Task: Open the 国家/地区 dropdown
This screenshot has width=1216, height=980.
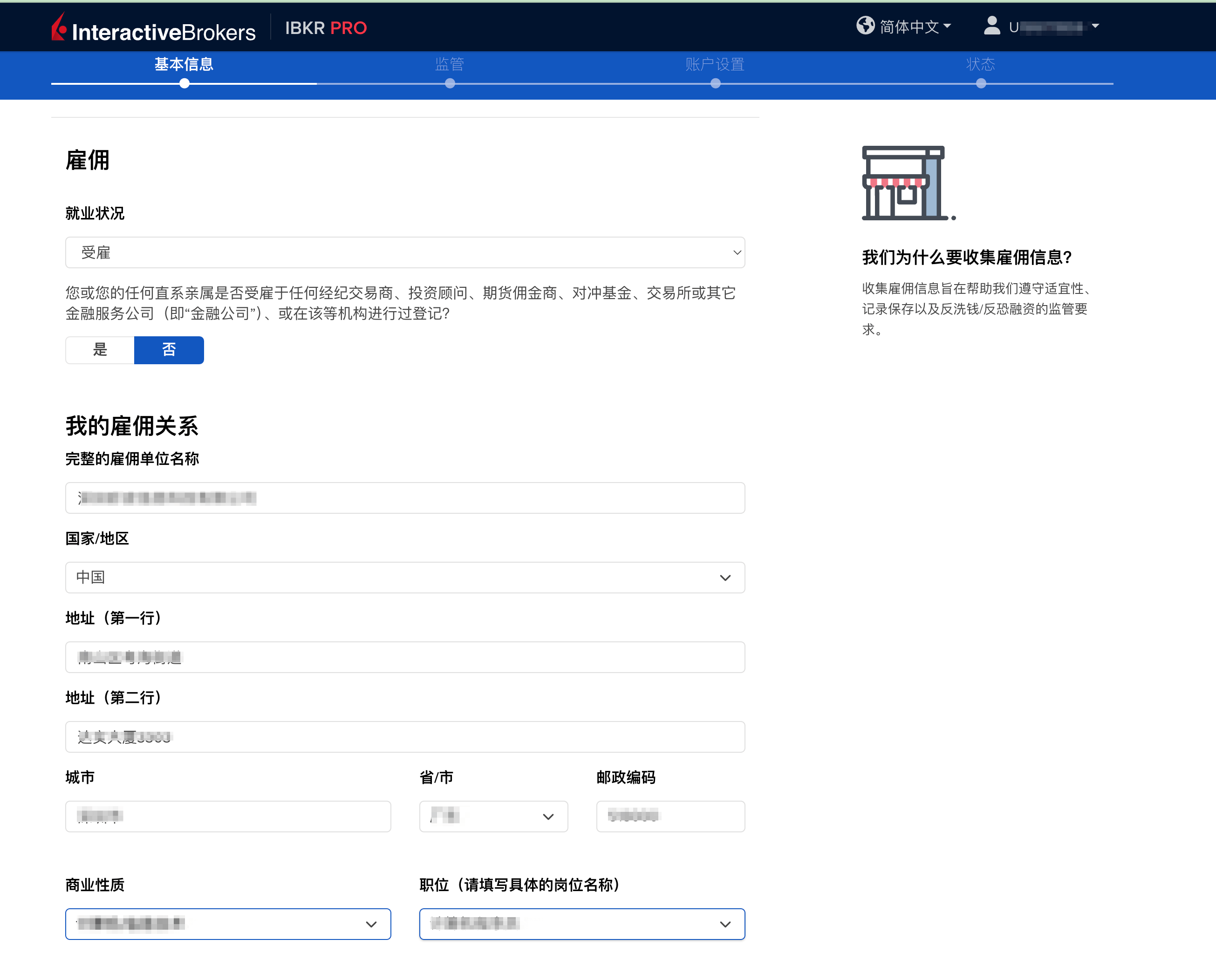Action: click(405, 578)
